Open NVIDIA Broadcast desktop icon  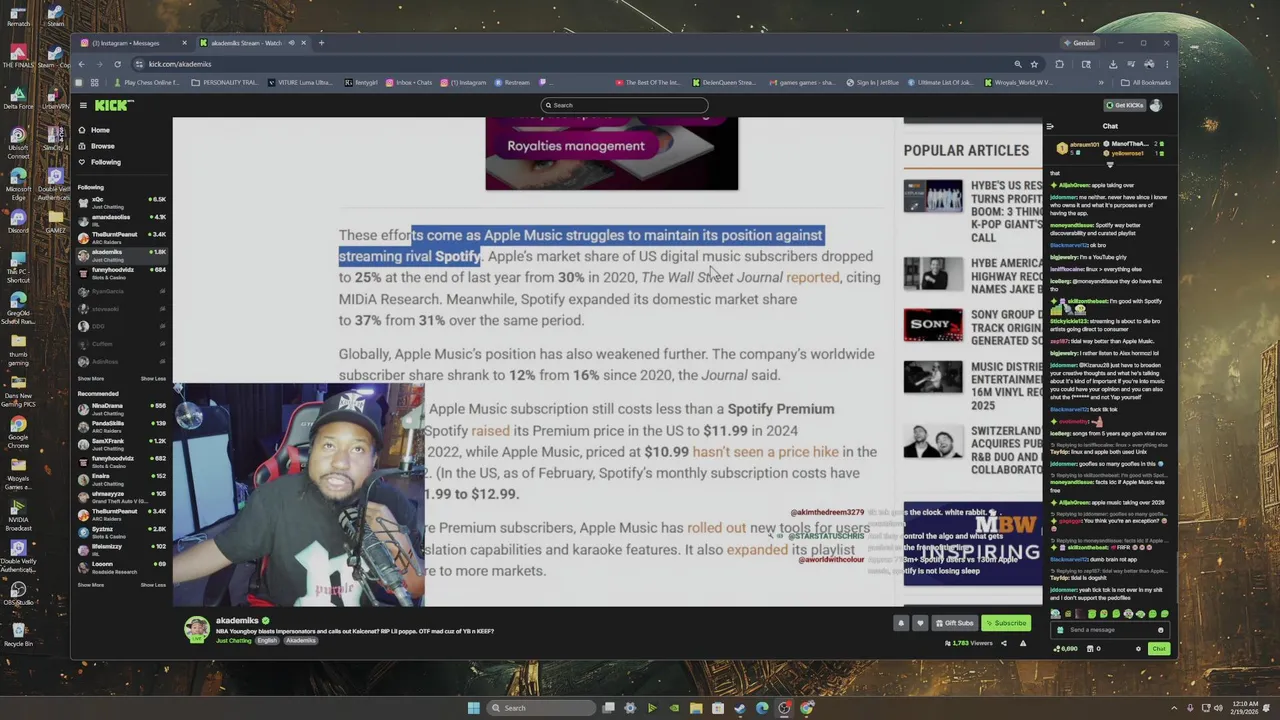point(18,514)
